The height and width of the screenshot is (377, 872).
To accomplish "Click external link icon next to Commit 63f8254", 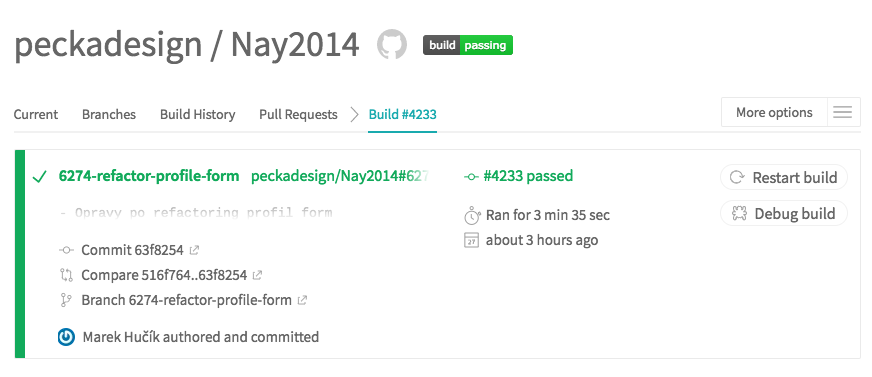I will [x=194, y=250].
